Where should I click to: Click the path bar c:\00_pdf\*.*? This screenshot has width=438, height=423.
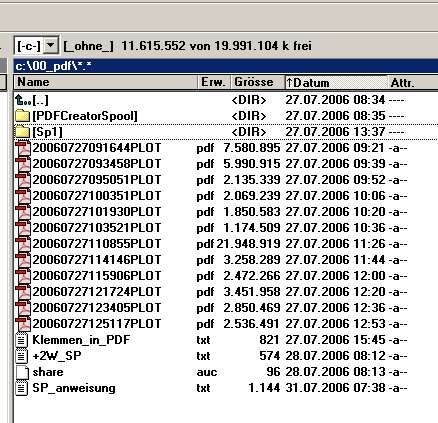tap(226, 66)
